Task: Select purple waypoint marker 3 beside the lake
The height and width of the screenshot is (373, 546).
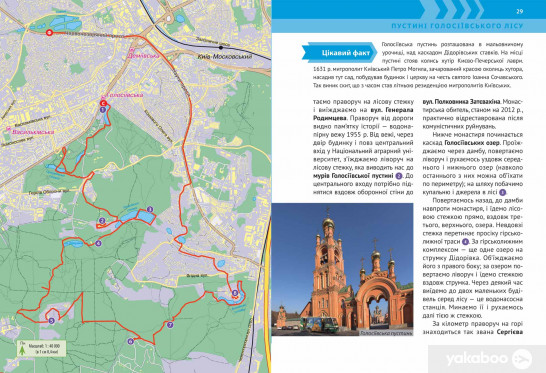Action: point(150,209)
